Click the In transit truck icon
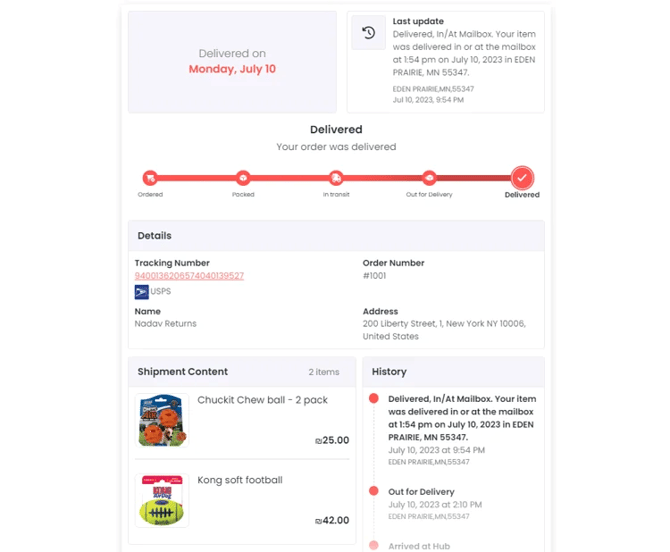This screenshot has height=552, width=670. coord(336,178)
